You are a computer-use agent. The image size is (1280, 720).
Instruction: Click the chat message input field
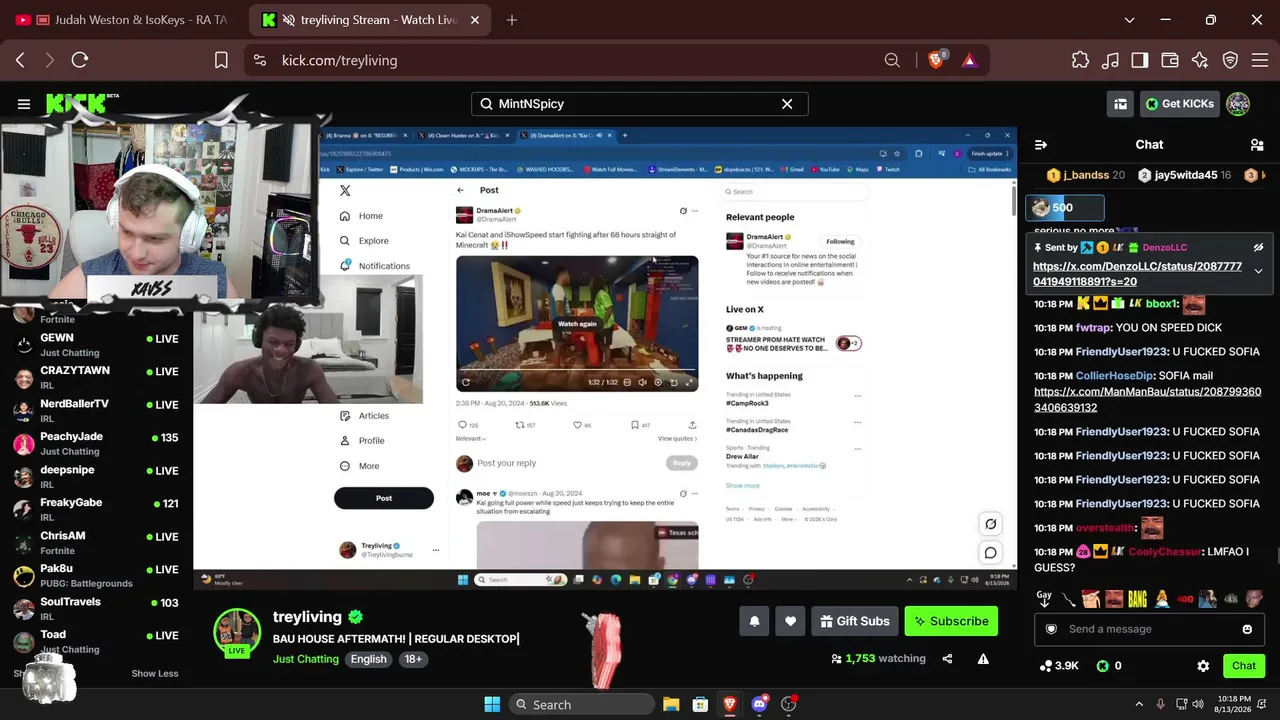coord(1148,629)
